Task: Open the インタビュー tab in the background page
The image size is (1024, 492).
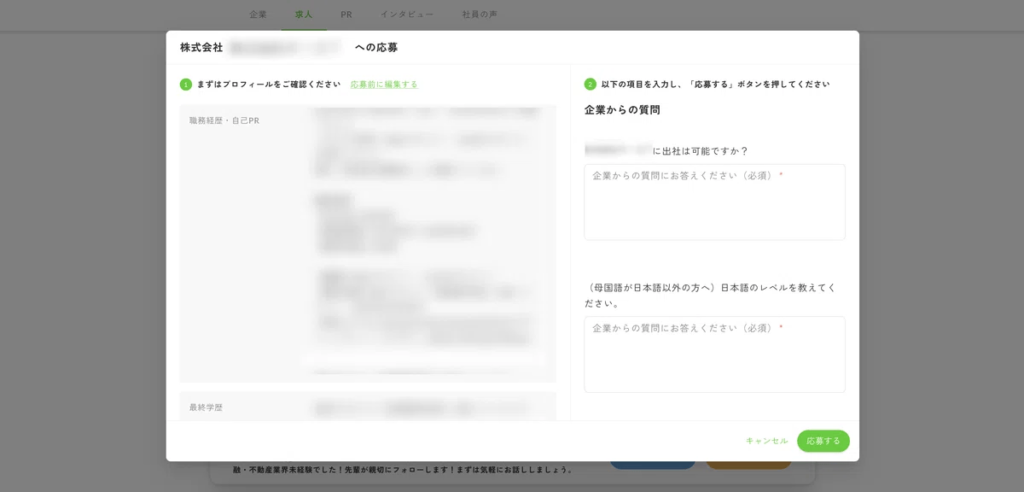Action: pos(407,14)
